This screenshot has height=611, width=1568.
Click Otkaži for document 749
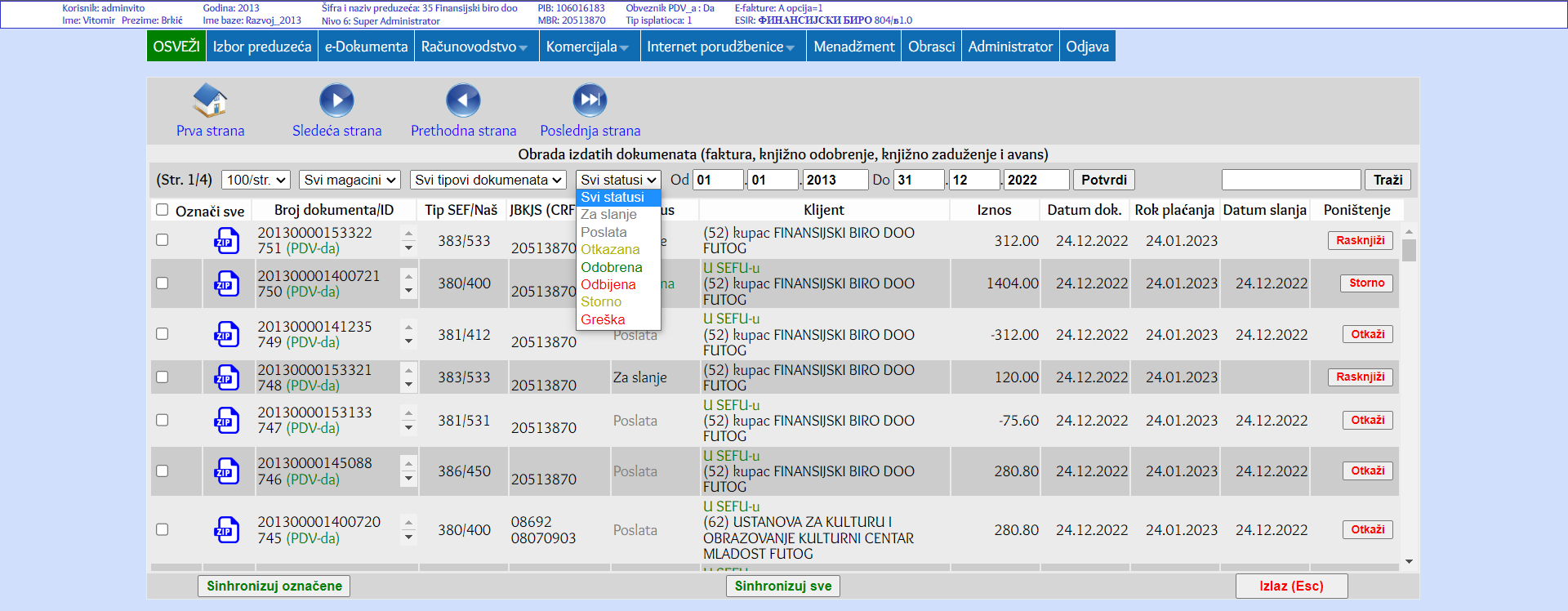point(1368,334)
